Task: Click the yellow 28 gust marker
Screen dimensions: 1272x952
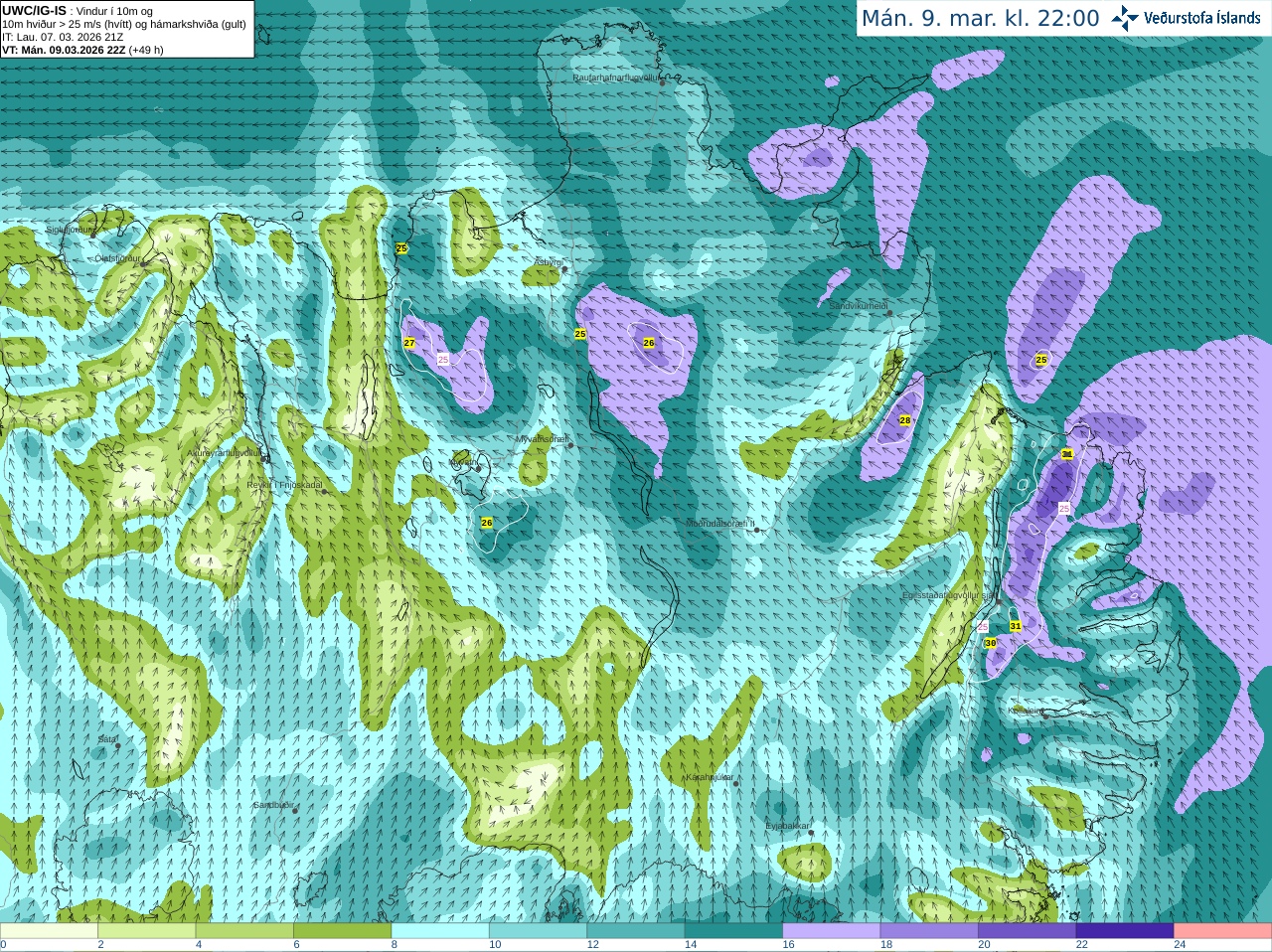Action: coord(905,420)
